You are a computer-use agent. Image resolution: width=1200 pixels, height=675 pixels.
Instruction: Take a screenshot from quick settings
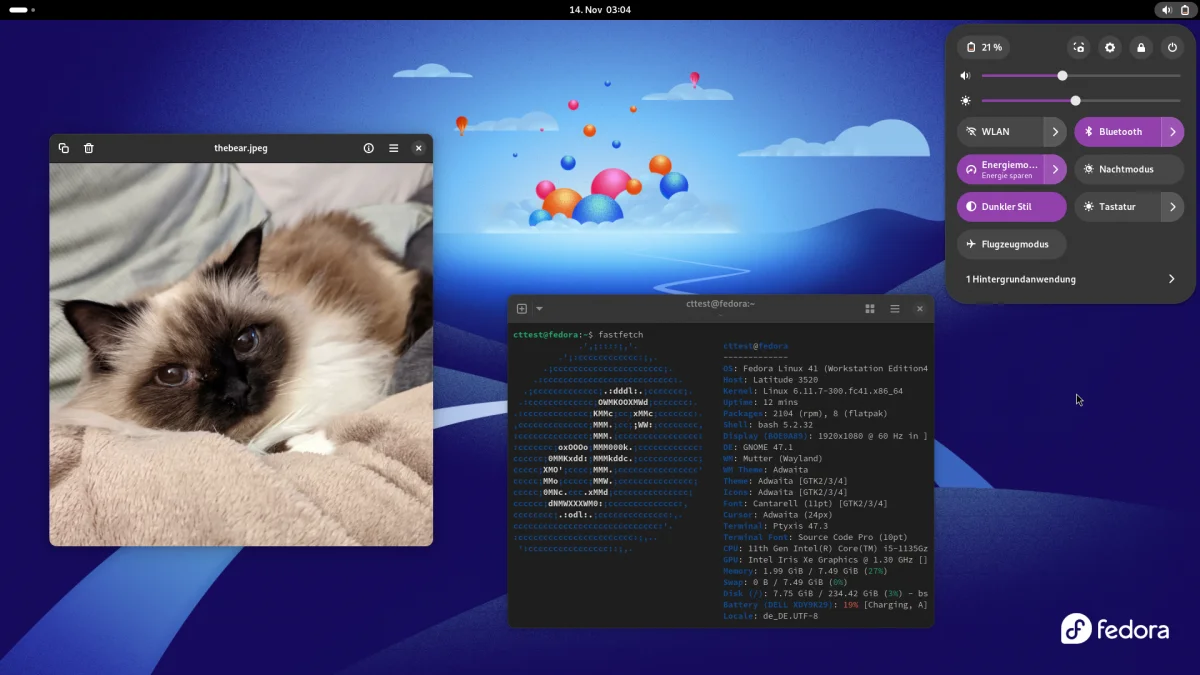[1078, 47]
